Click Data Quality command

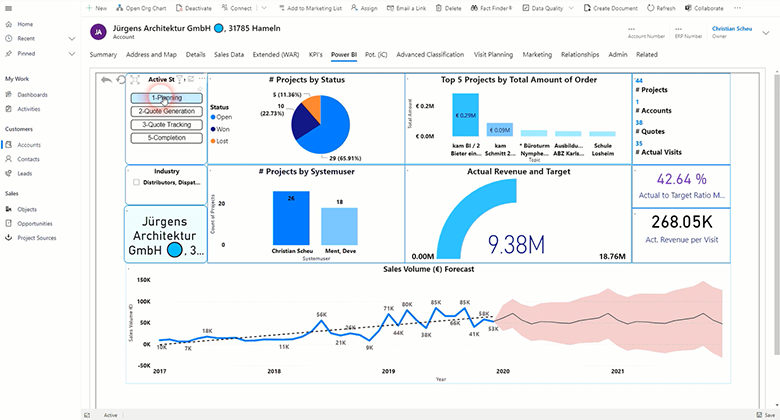point(543,8)
